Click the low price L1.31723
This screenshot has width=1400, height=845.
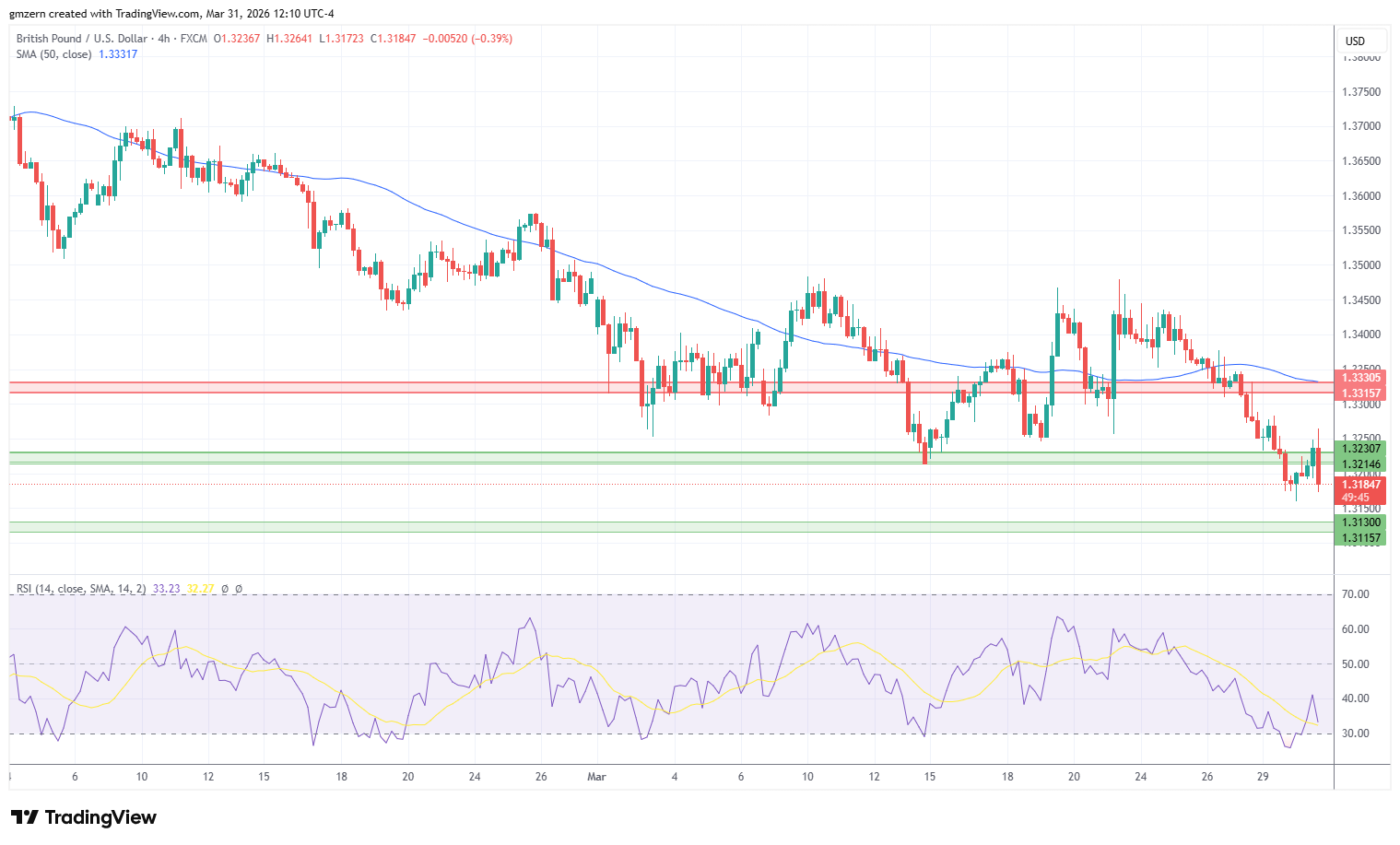(342, 39)
